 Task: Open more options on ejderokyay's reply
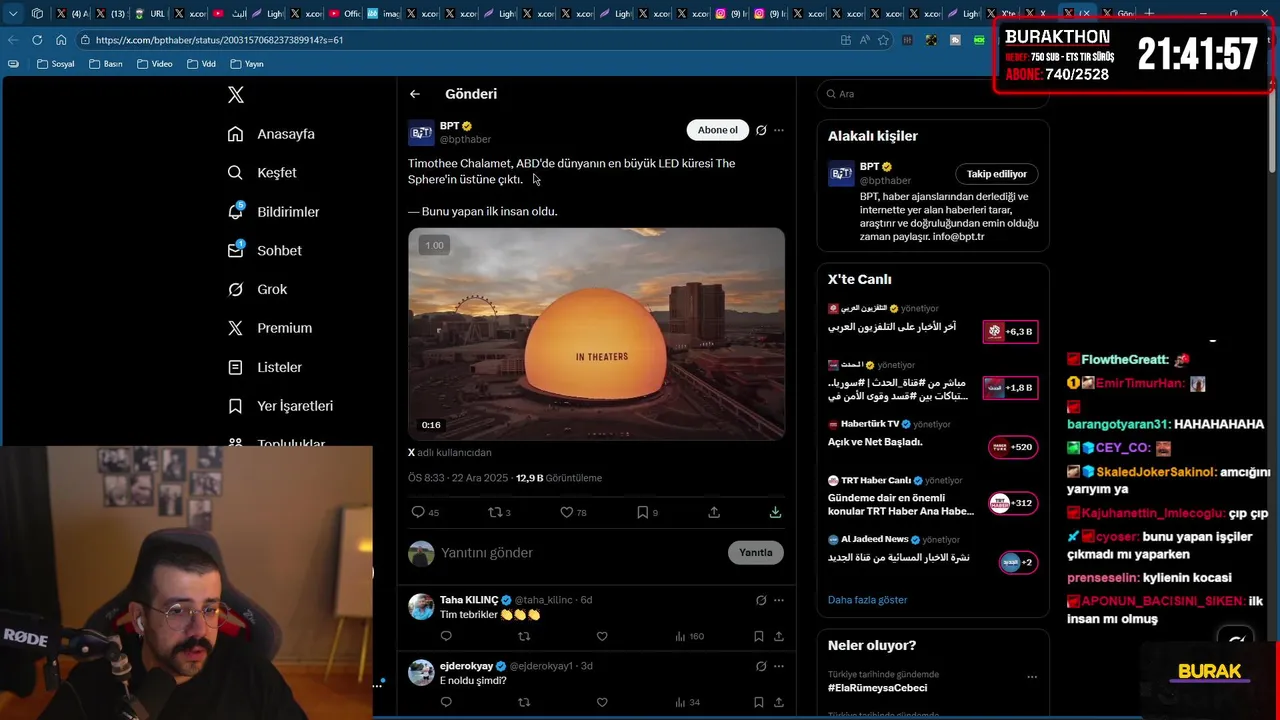[779, 666]
